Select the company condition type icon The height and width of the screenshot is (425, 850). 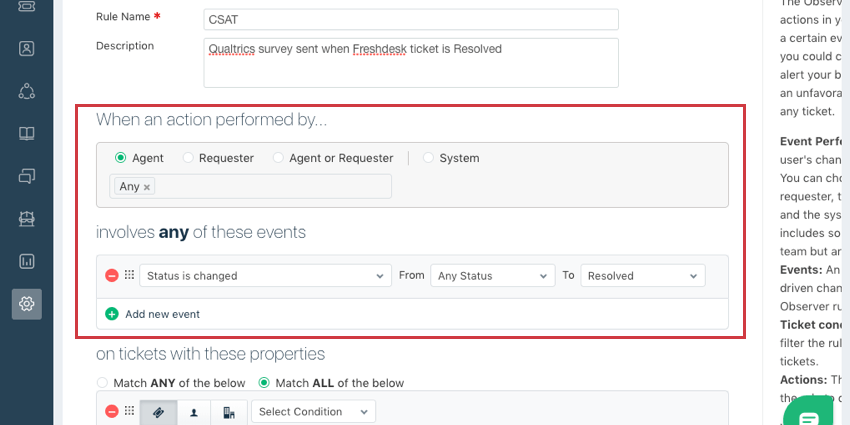pos(229,412)
